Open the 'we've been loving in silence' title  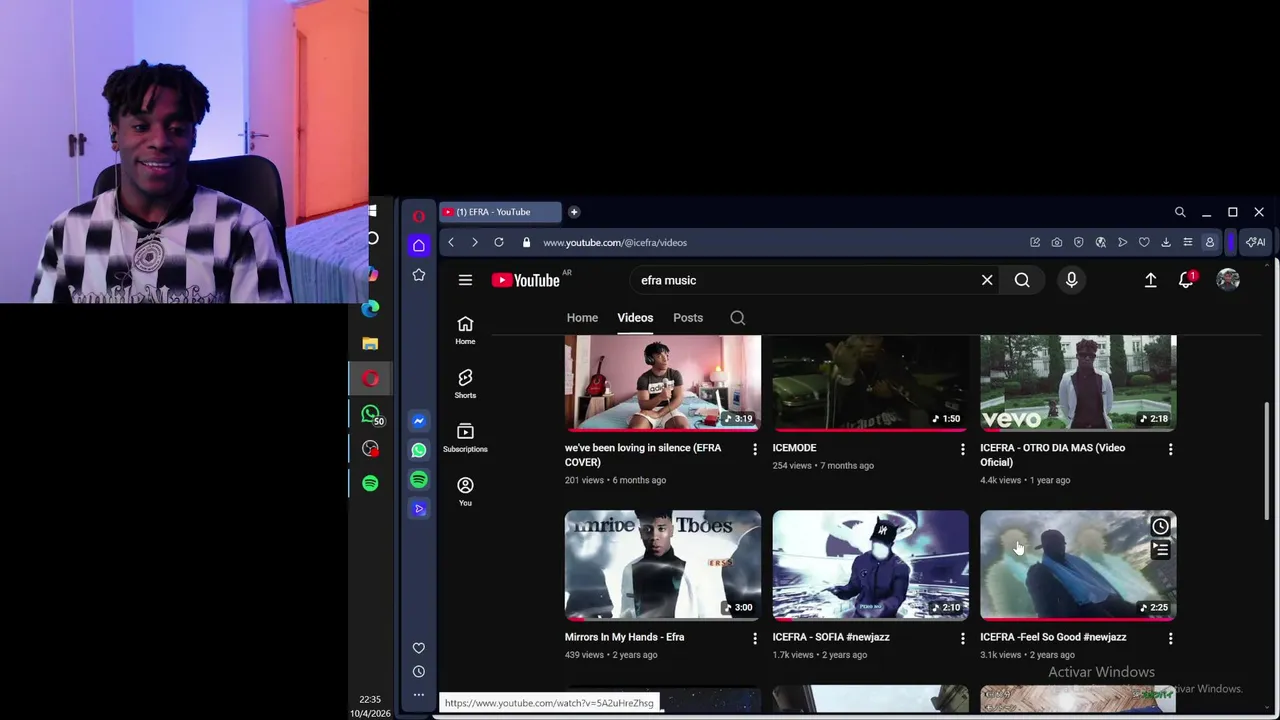(x=643, y=455)
